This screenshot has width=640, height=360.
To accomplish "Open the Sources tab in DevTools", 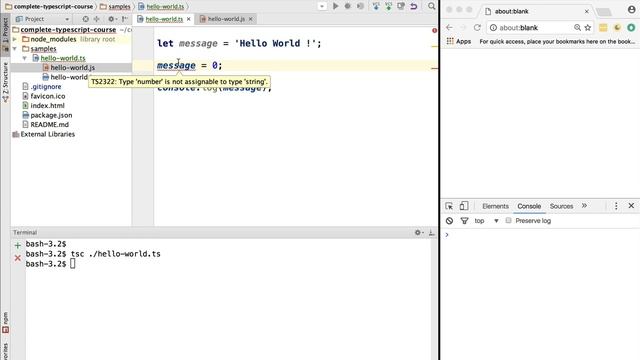I will tap(561, 207).
